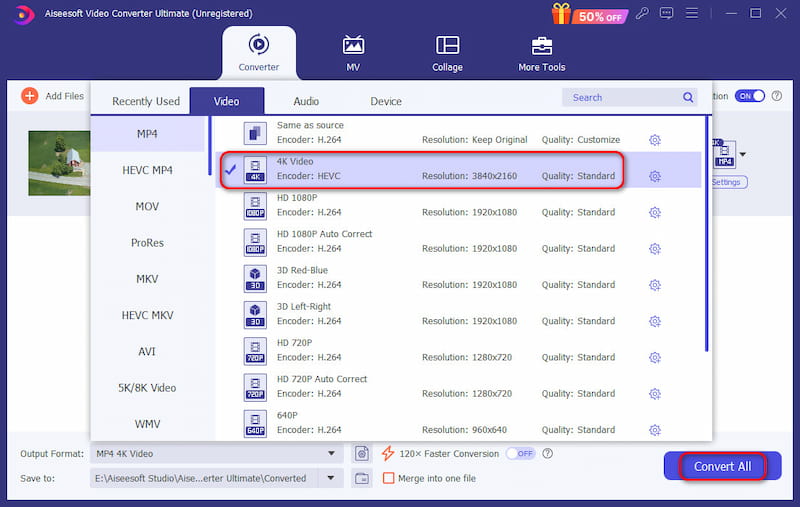
Task: Choose the 3D Left-Right preset row
Action: (x=459, y=314)
